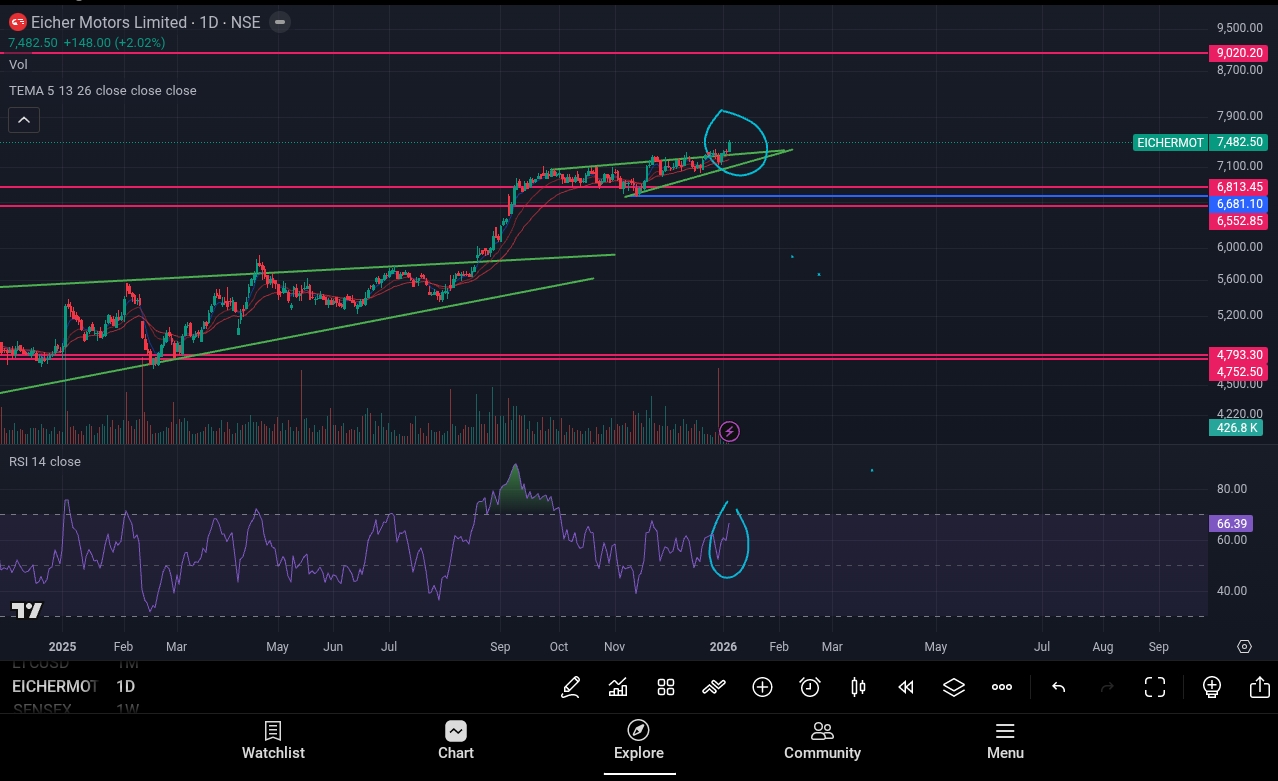Collapse the indicator legend with chevron
Screen dimensions: 1278x781
(24, 121)
